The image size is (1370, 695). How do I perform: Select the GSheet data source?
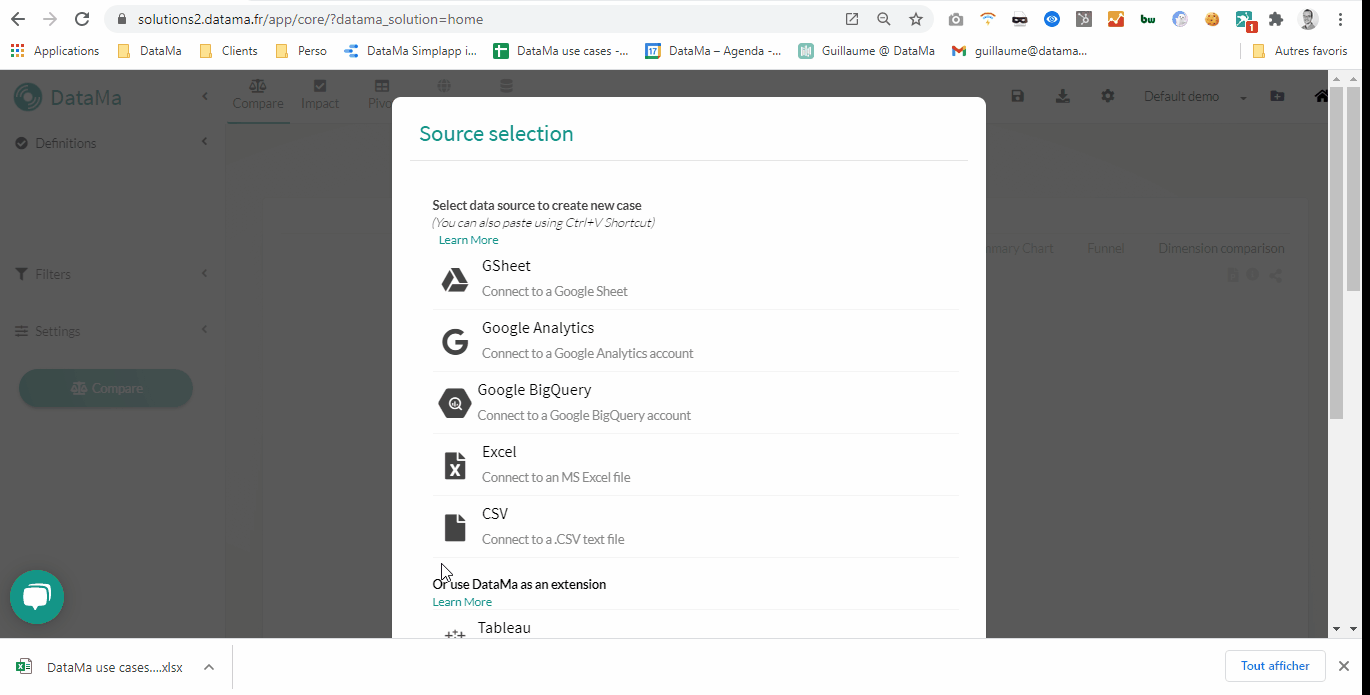click(695, 279)
